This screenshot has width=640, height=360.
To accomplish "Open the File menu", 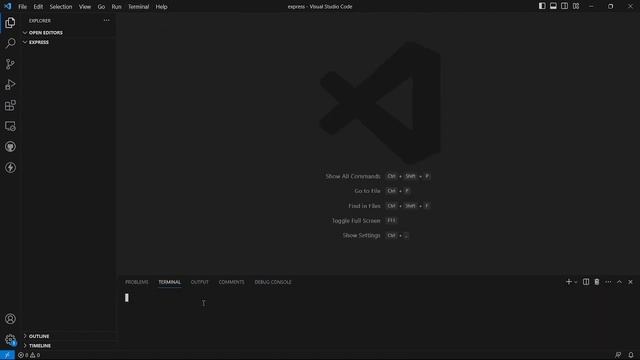I will (x=22, y=7).
